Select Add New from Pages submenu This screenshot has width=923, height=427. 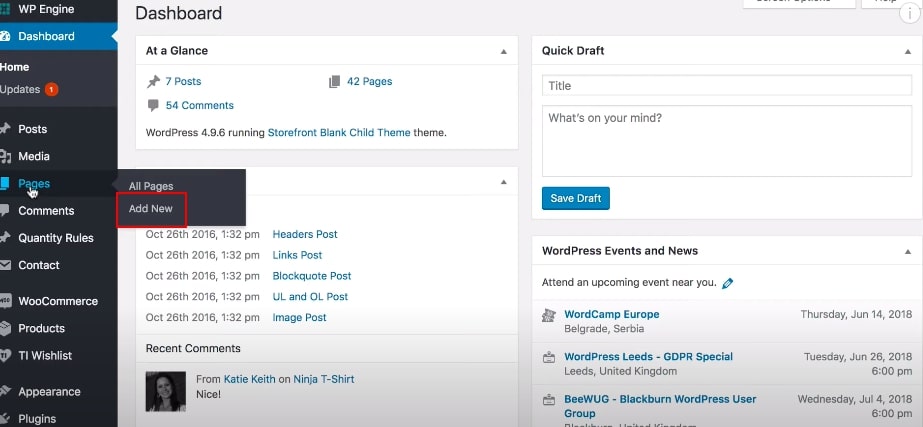click(150, 209)
